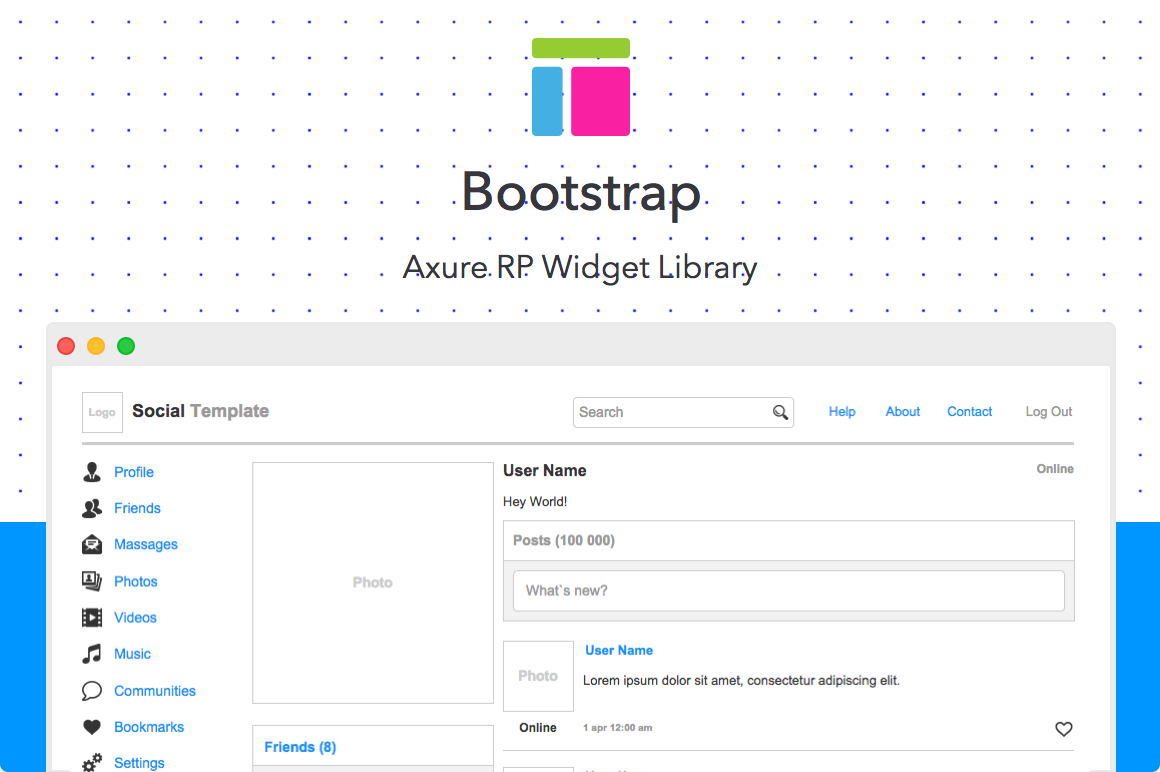Click the Friends people icon
The height and width of the screenshot is (772, 1160).
(x=92, y=508)
